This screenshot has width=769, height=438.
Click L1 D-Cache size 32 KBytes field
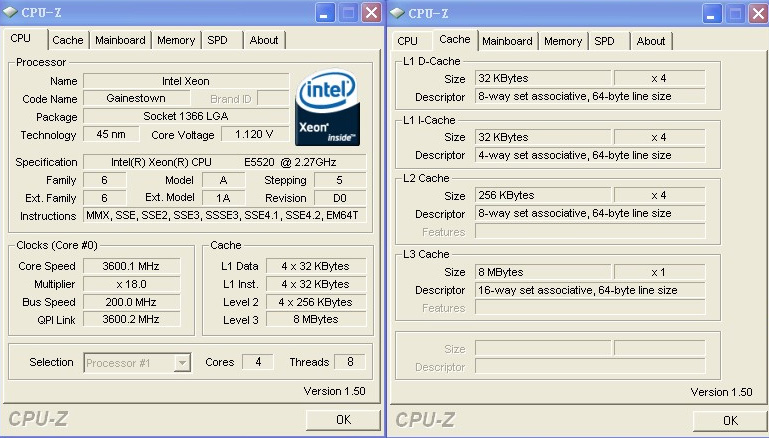[x=543, y=78]
